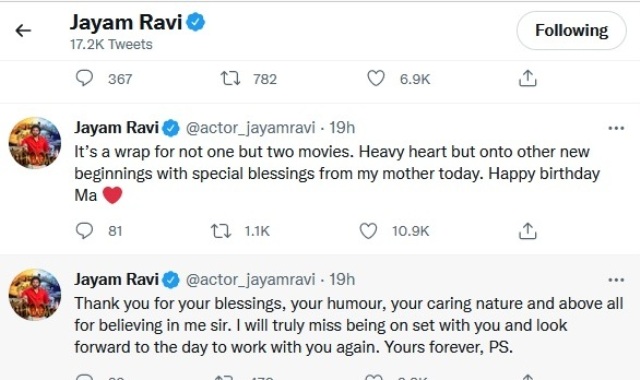Retweet the post with 1.1K retweets
640x380 pixels.
[x=221, y=231]
